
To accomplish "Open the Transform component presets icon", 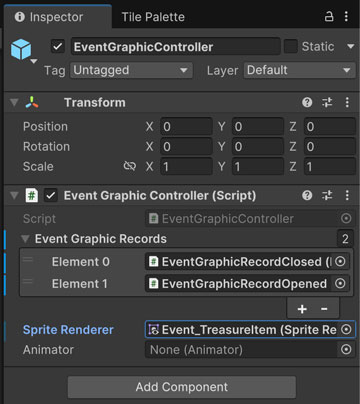I will 327,102.
